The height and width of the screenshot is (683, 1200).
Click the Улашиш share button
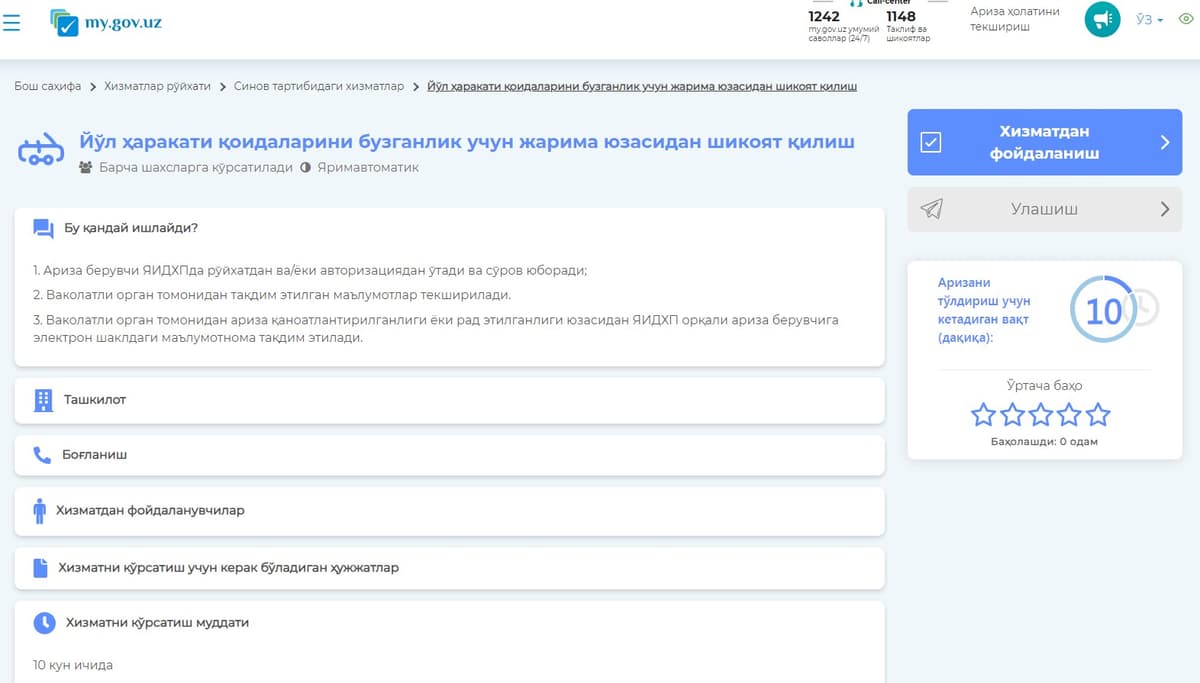coord(1045,209)
